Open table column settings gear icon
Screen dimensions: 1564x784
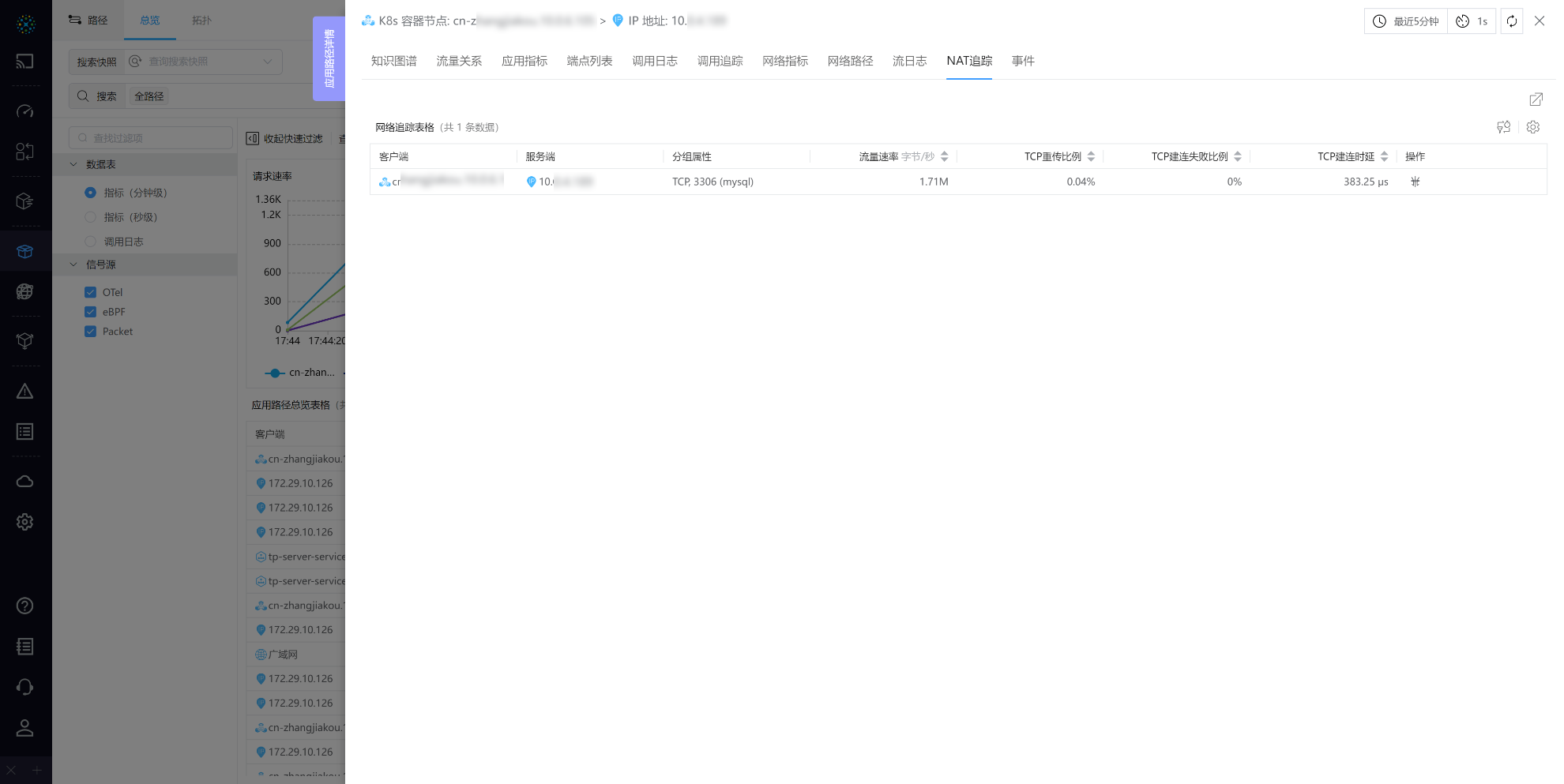coord(1533,126)
